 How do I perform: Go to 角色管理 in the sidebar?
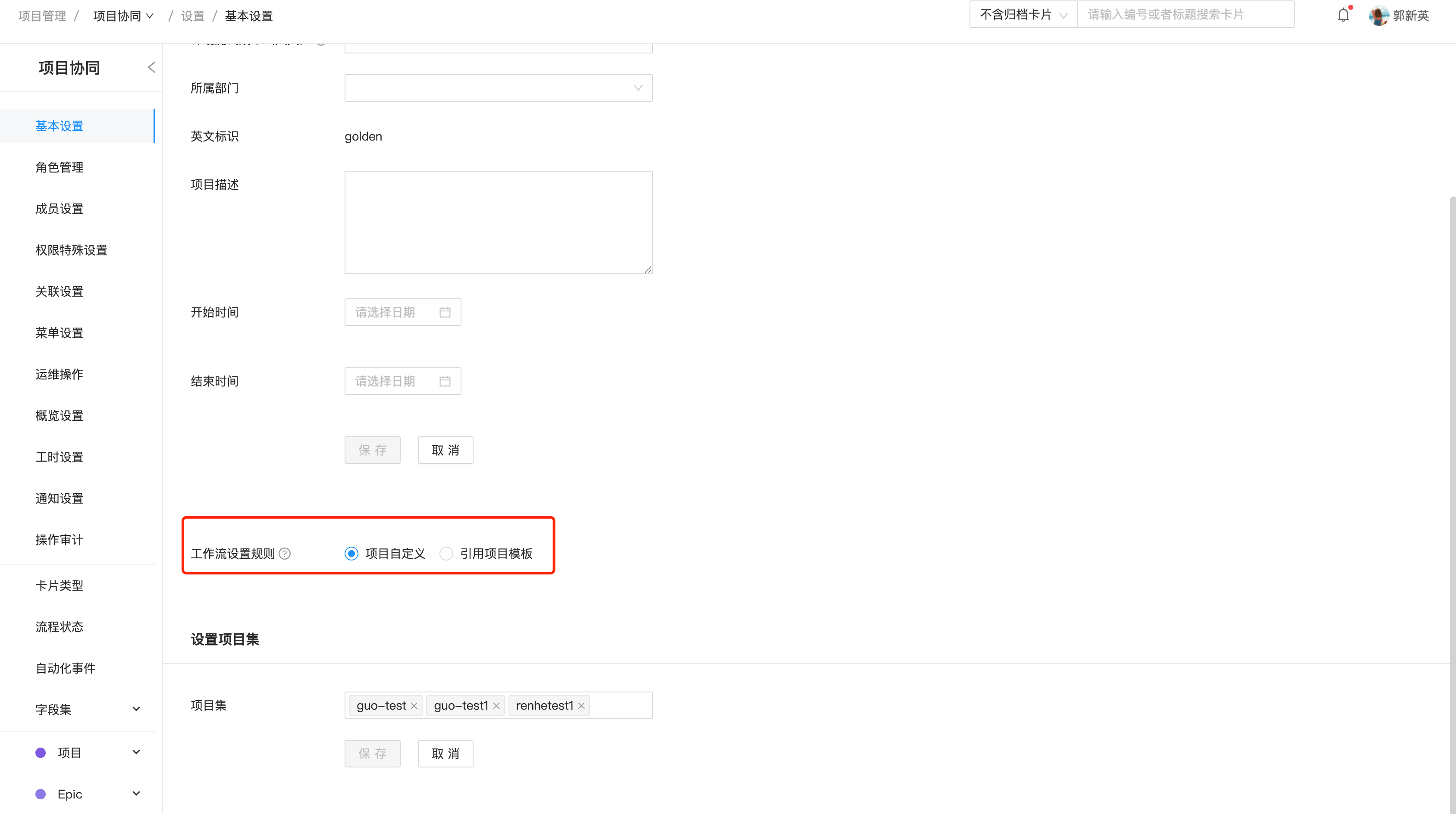click(x=60, y=167)
